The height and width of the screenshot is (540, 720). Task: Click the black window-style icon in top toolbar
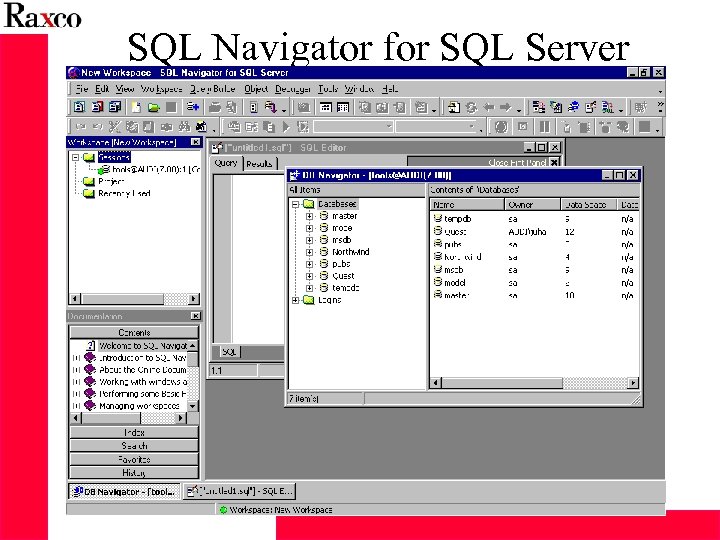[x=326, y=107]
